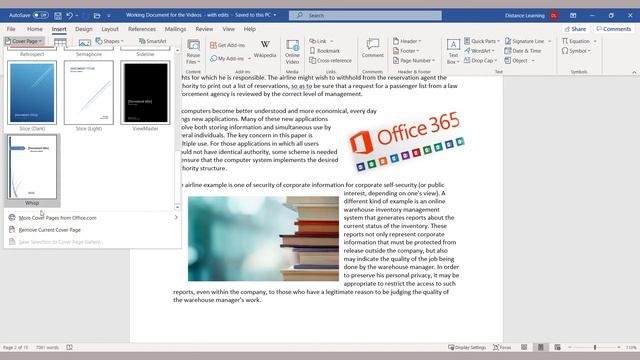Enable Focus mode in status bar

[502, 347]
